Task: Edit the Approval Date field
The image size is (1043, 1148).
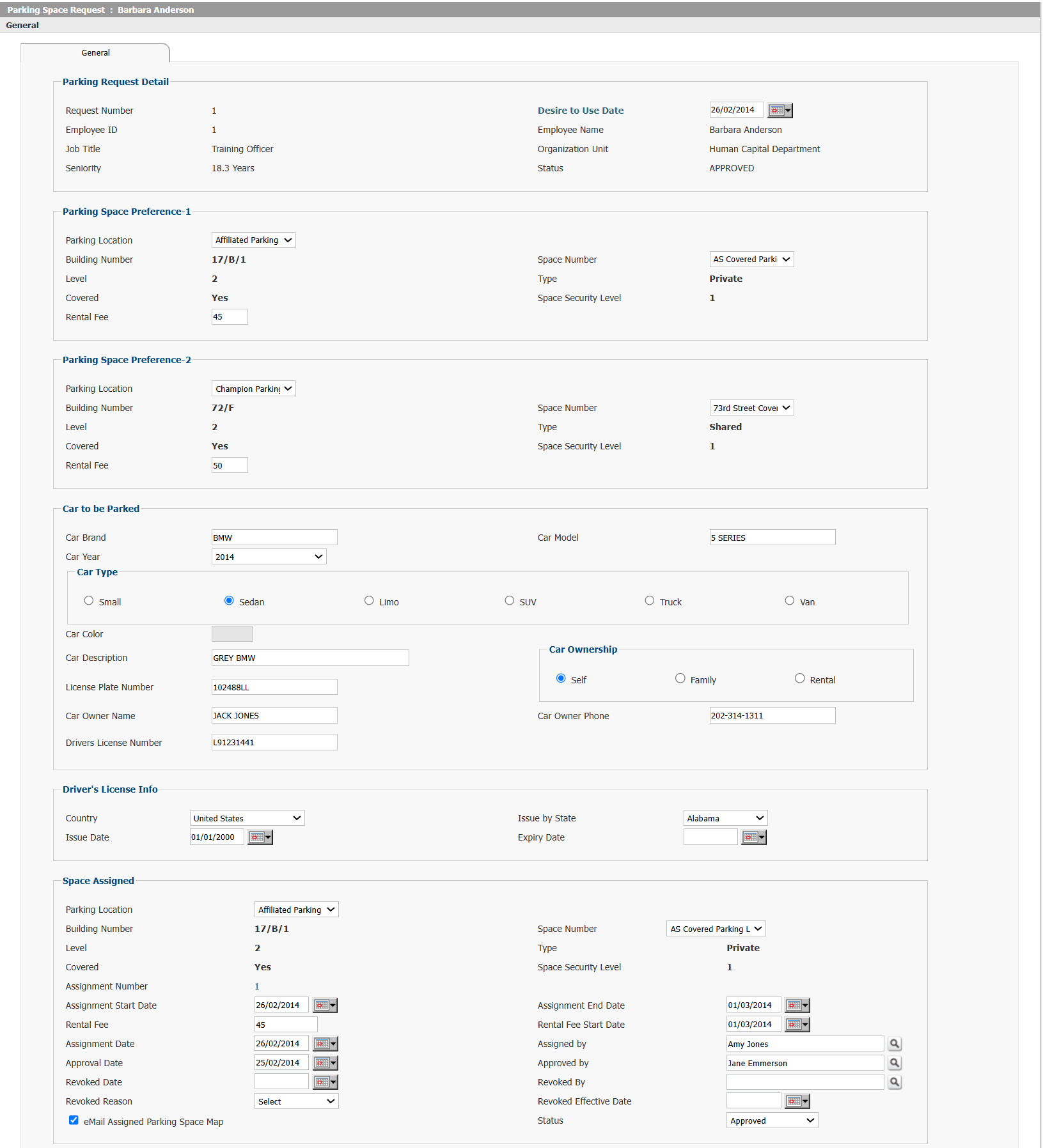Action: coord(281,1063)
